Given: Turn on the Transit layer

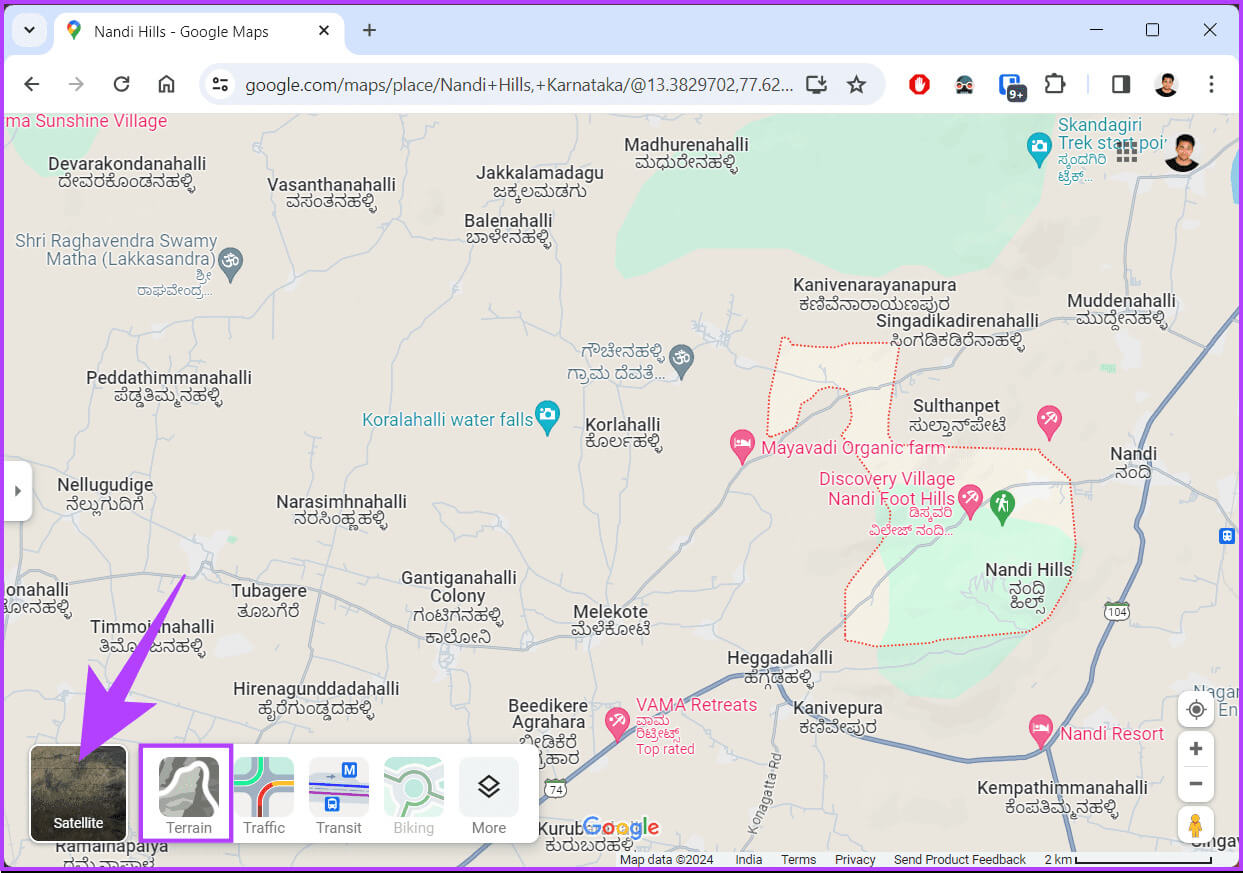Looking at the screenshot, I should (339, 795).
